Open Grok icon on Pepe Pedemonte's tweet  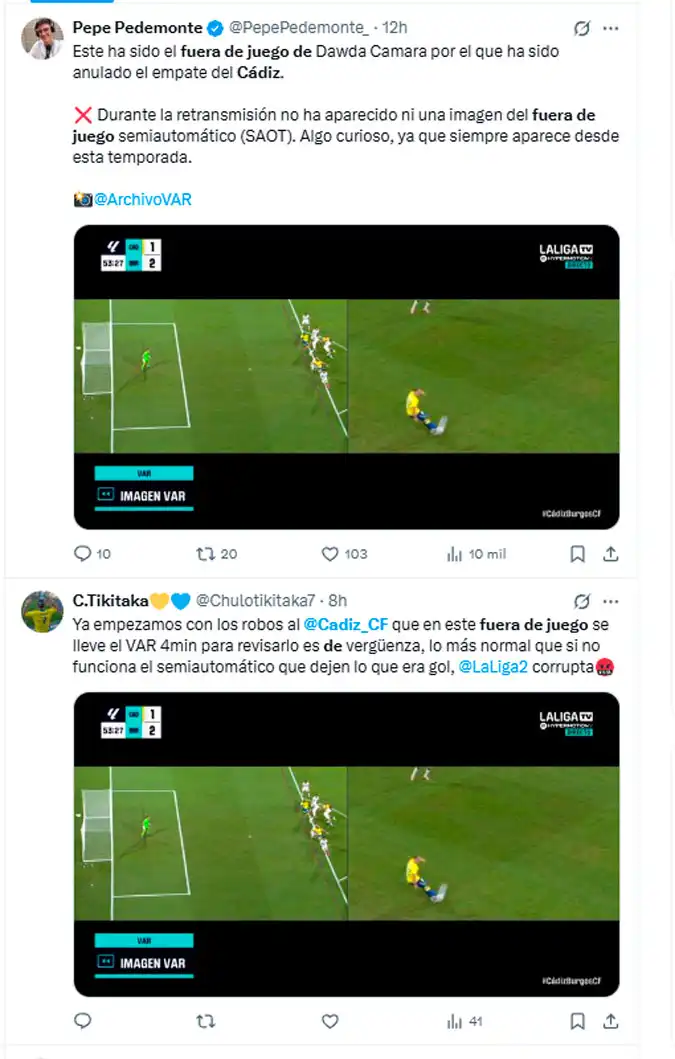(582, 28)
